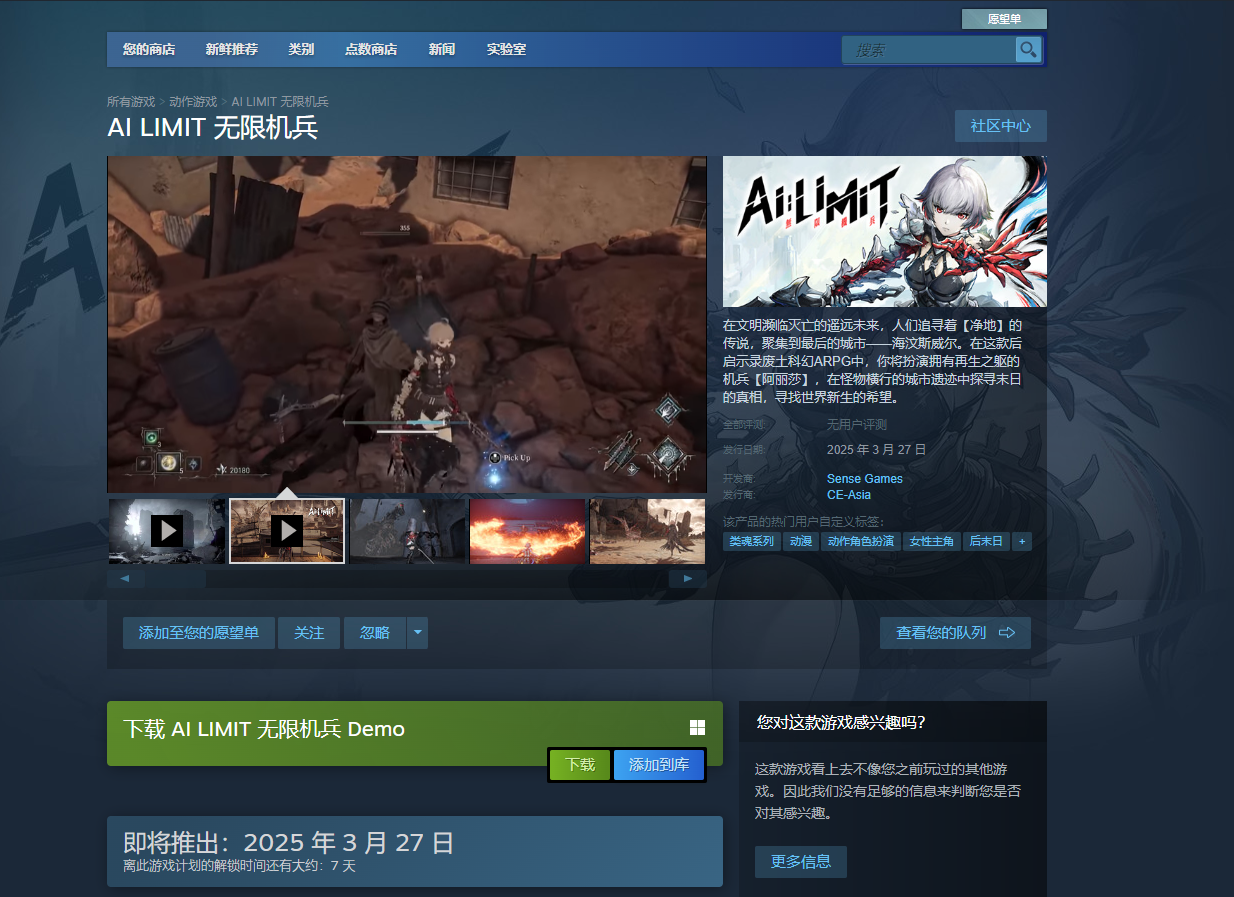Click the Windows platform icon on demo banner
The image size is (1234, 897).
click(697, 728)
